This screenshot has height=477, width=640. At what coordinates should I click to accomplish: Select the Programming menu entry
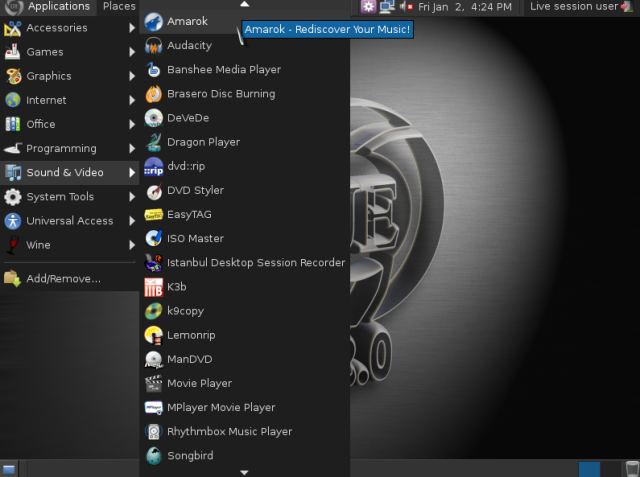coord(69,149)
